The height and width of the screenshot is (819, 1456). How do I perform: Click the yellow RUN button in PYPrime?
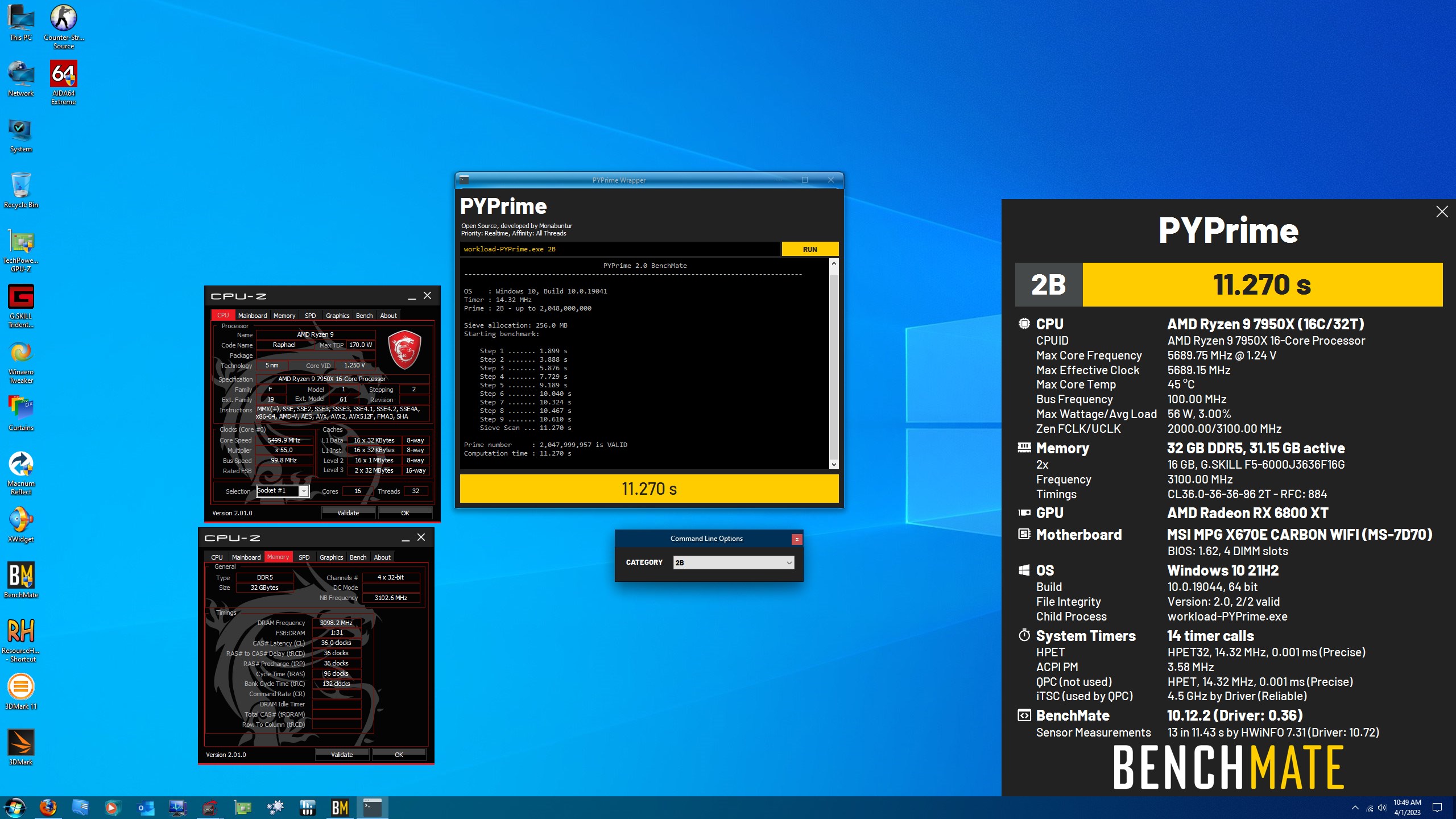pos(810,249)
